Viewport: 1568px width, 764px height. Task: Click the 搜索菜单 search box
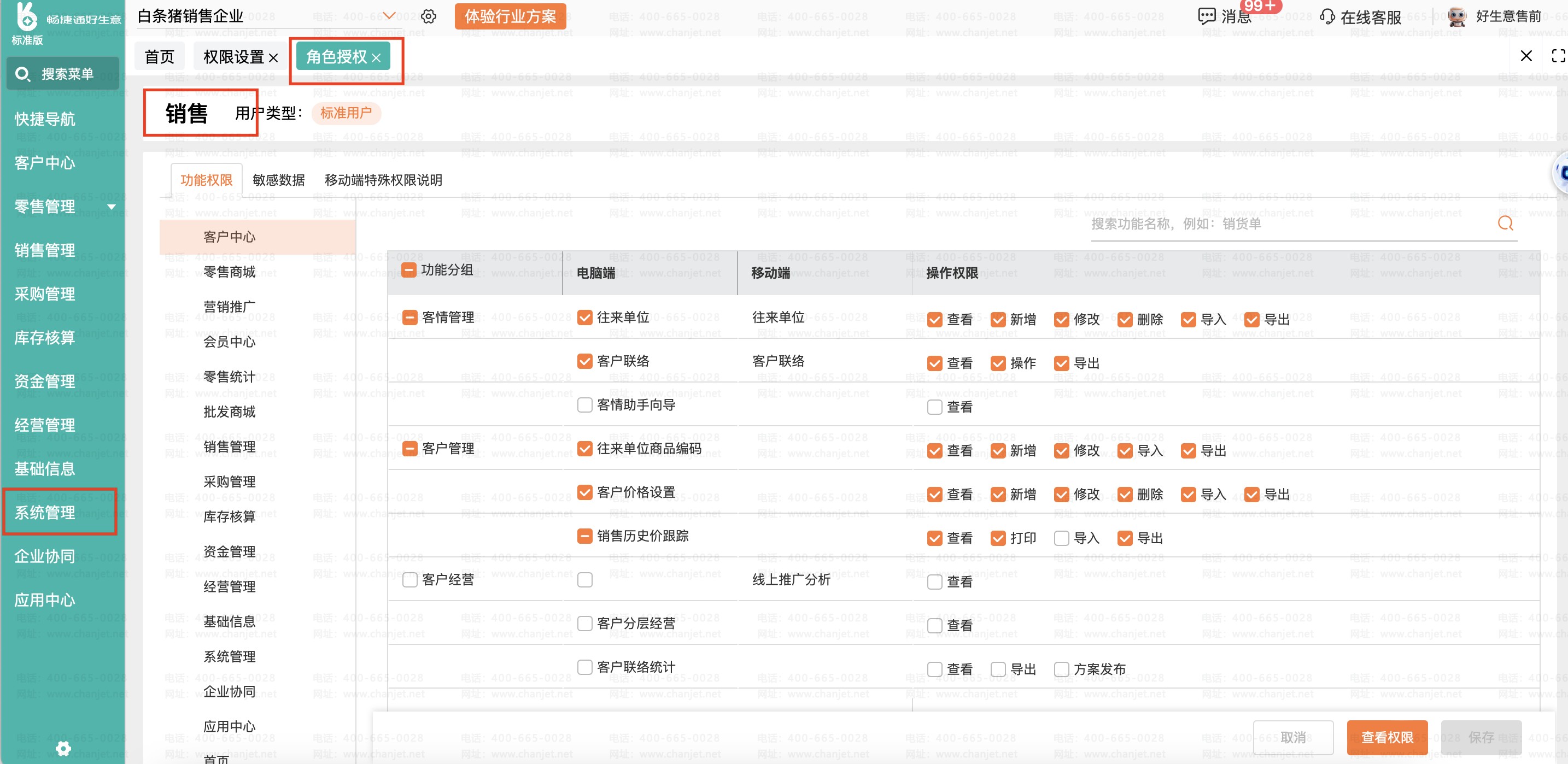pos(63,74)
